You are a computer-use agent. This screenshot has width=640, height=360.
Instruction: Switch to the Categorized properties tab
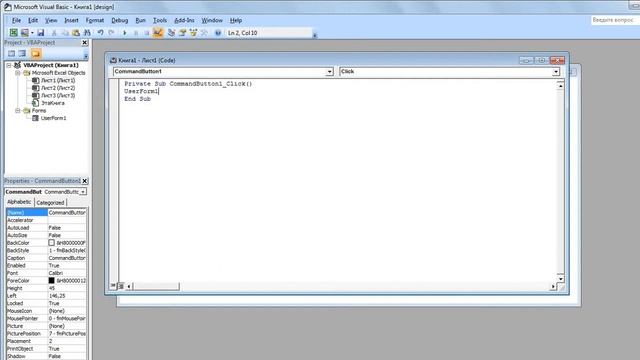[50, 202]
